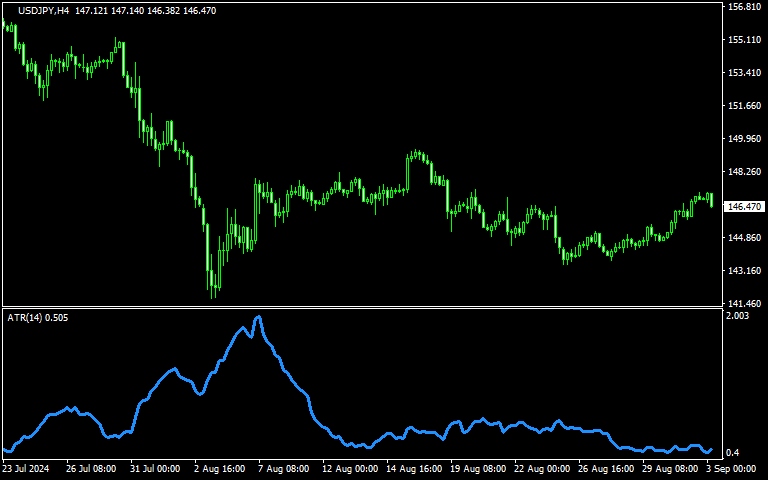Click the 2.003 ATR scale value
768x480 pixels.
(x=737, y=316)
